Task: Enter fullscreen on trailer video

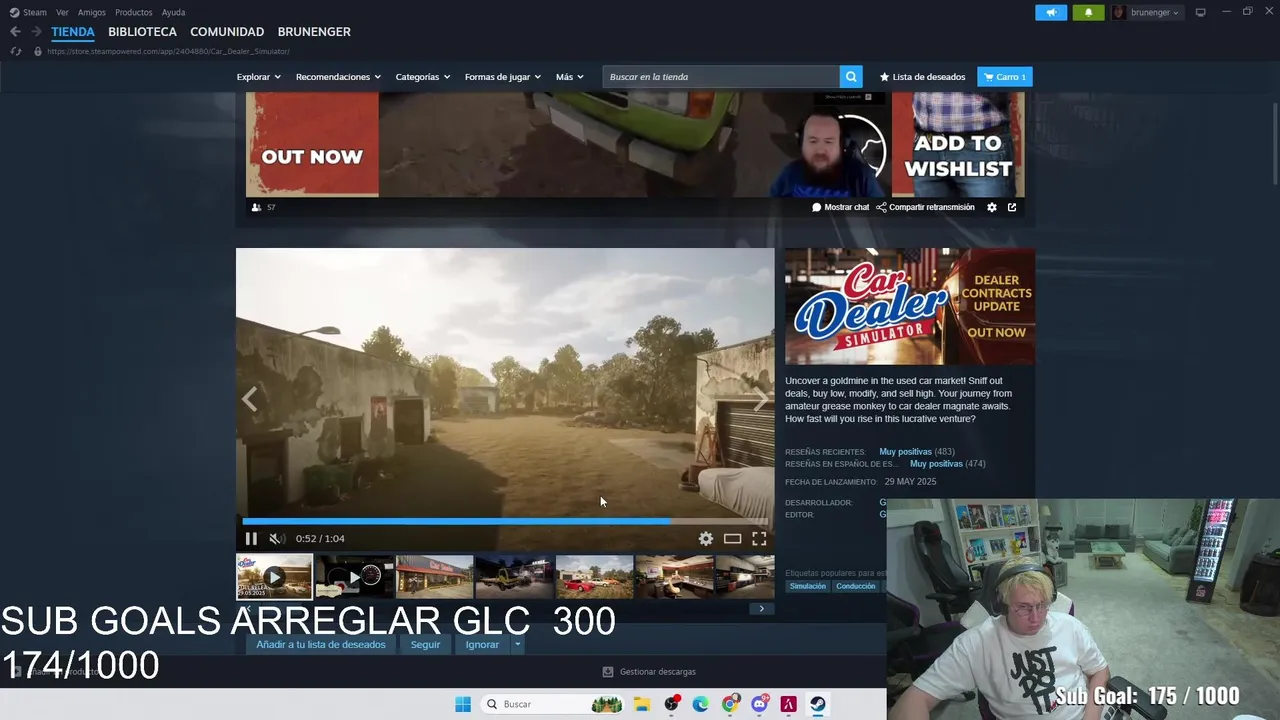Action: (x=759, y=539)
